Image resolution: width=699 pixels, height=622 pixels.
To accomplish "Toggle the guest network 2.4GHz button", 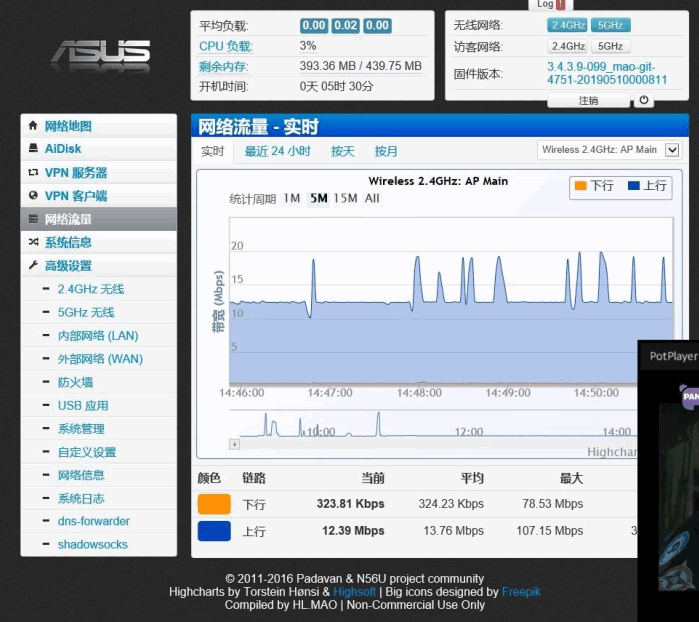I will [567, 46].
